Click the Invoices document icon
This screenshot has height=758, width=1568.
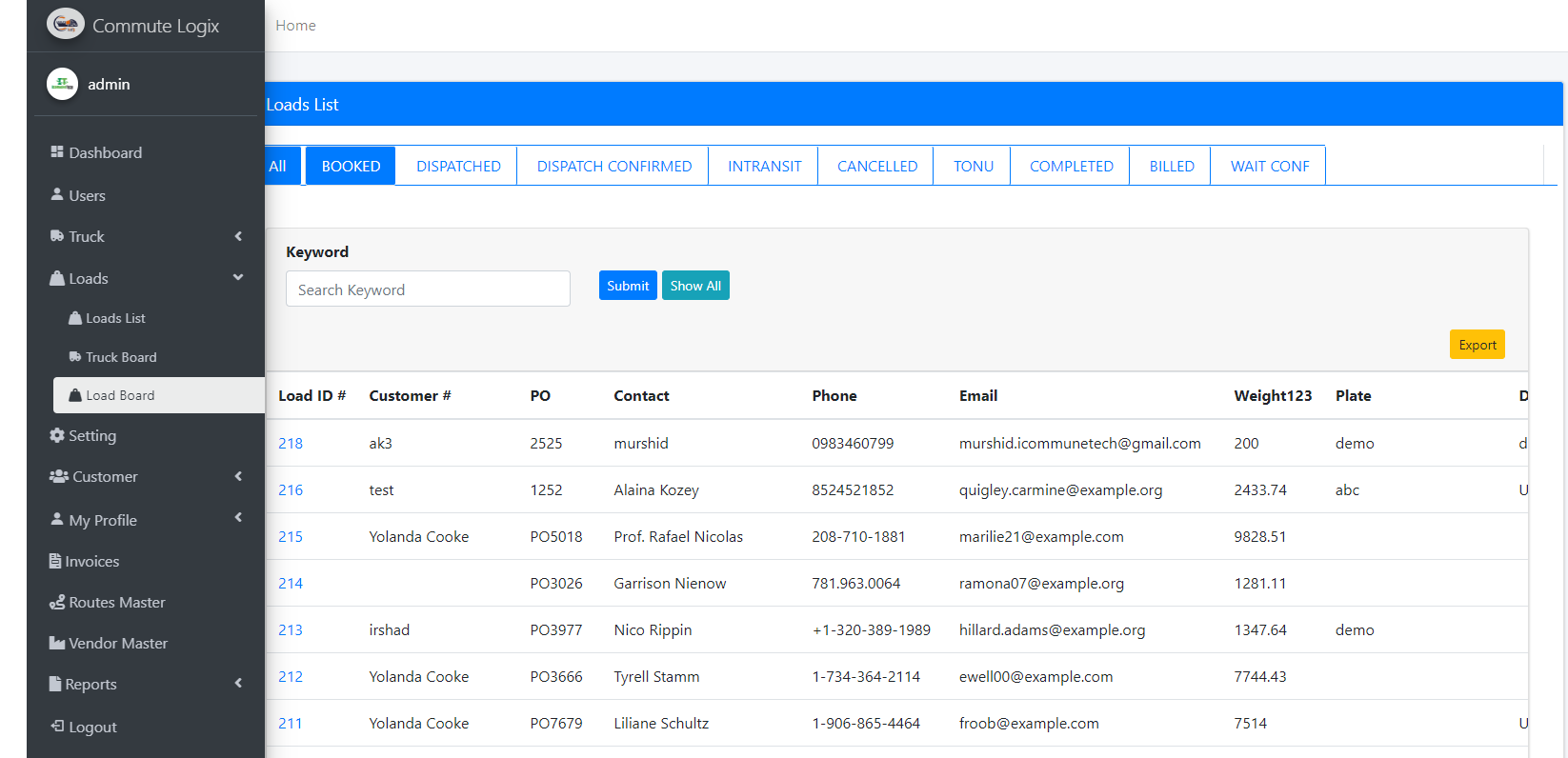tap(55, 561)
